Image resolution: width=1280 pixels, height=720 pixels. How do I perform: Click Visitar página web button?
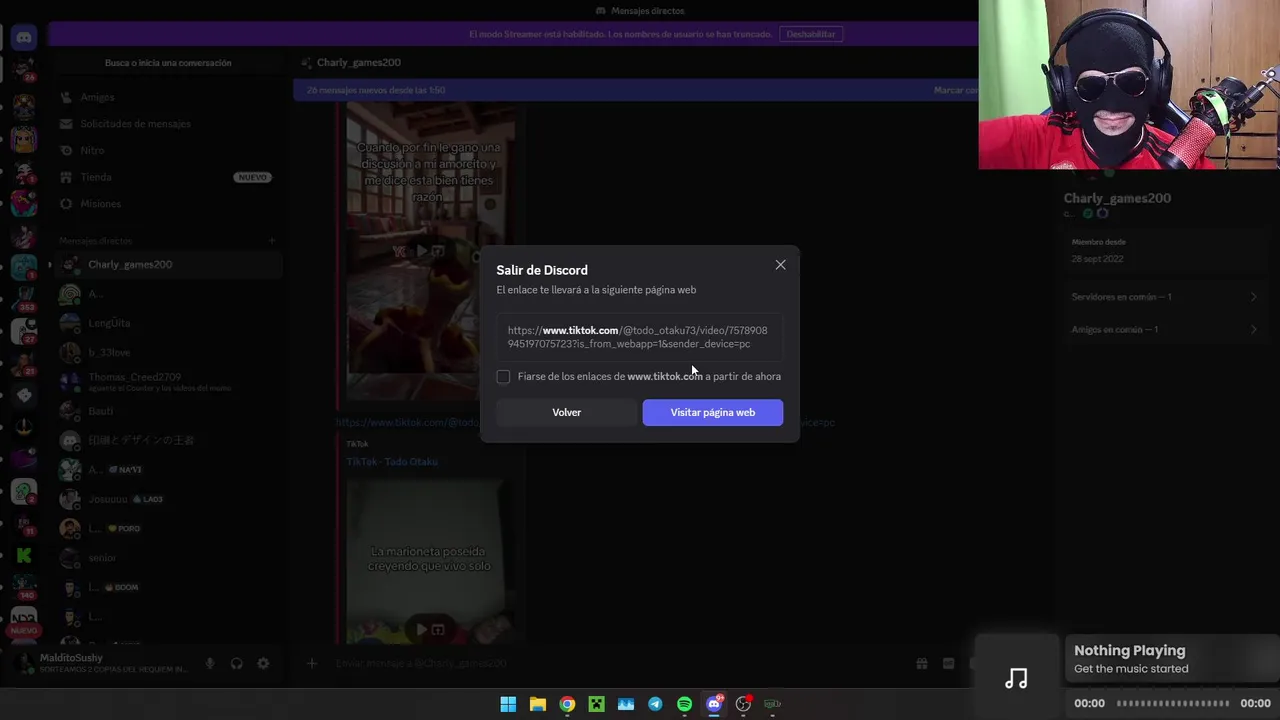pos(712,412)
